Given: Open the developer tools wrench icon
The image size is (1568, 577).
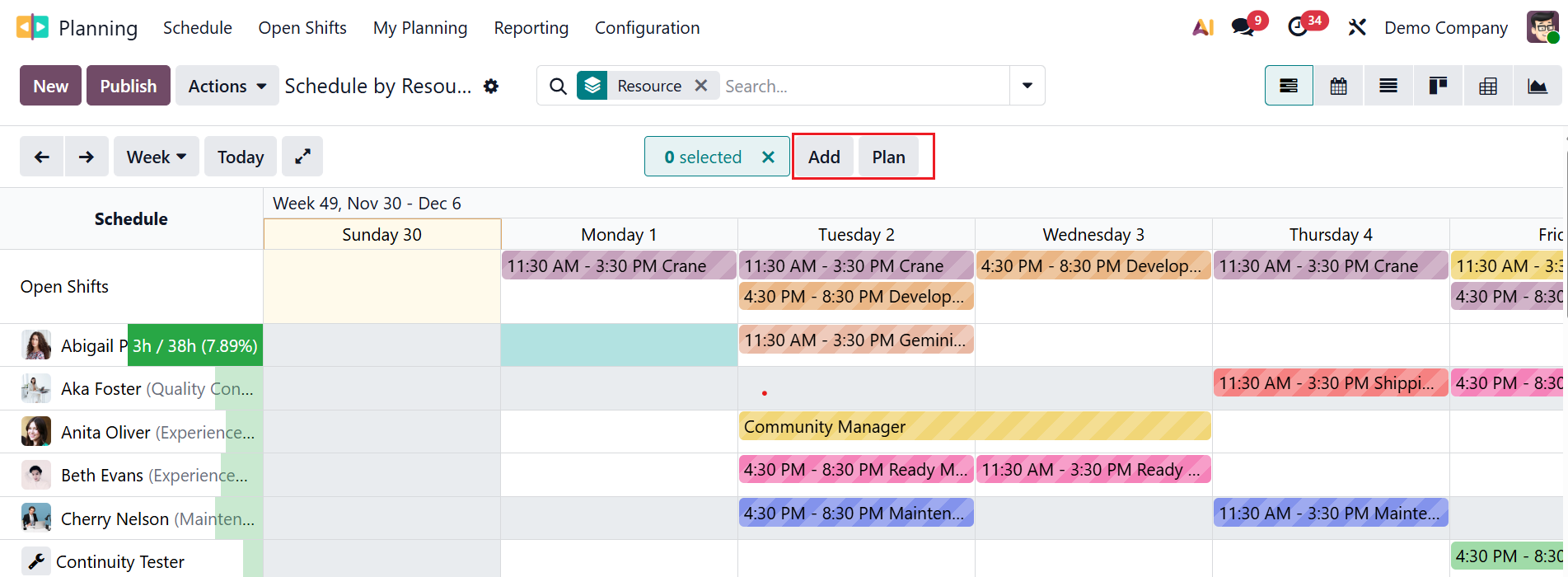Looking at the screenshot, I should click(x=1357, y=27).
